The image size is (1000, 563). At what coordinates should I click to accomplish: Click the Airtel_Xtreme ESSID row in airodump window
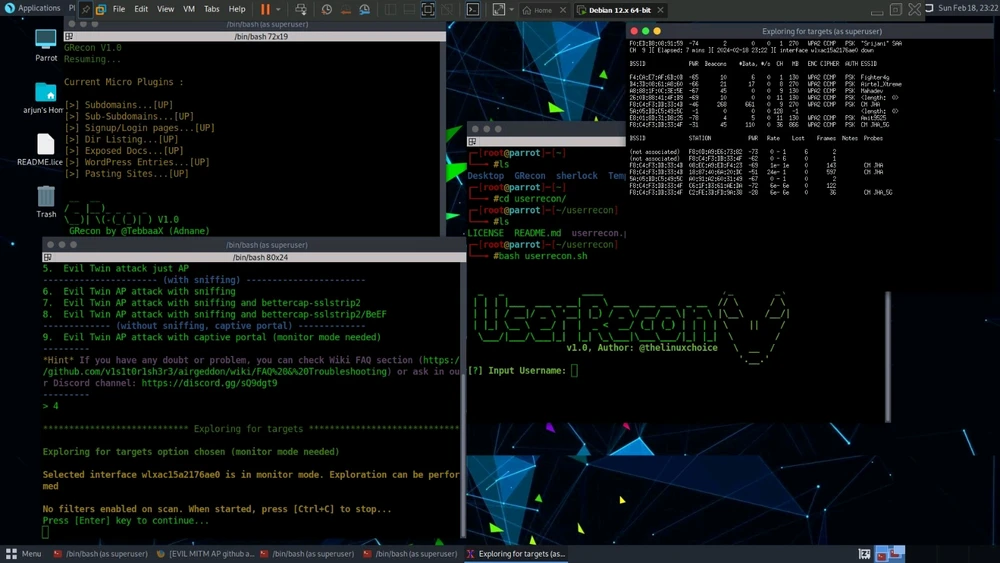[x=765, y=84]
